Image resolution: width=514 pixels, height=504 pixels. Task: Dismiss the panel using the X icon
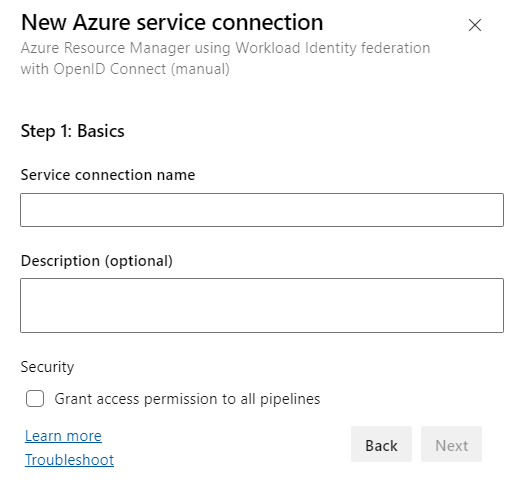[x=475, y=25]
